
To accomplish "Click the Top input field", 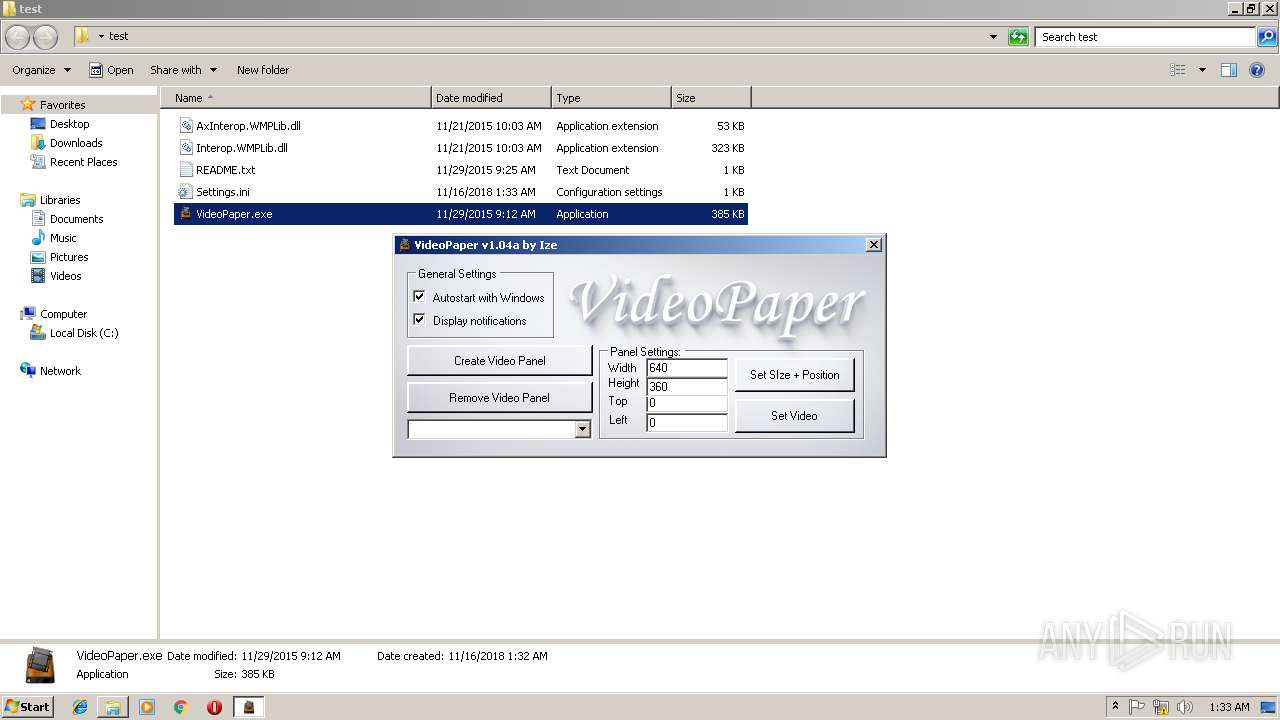I will pyautogui.click(x=687, y=403).
